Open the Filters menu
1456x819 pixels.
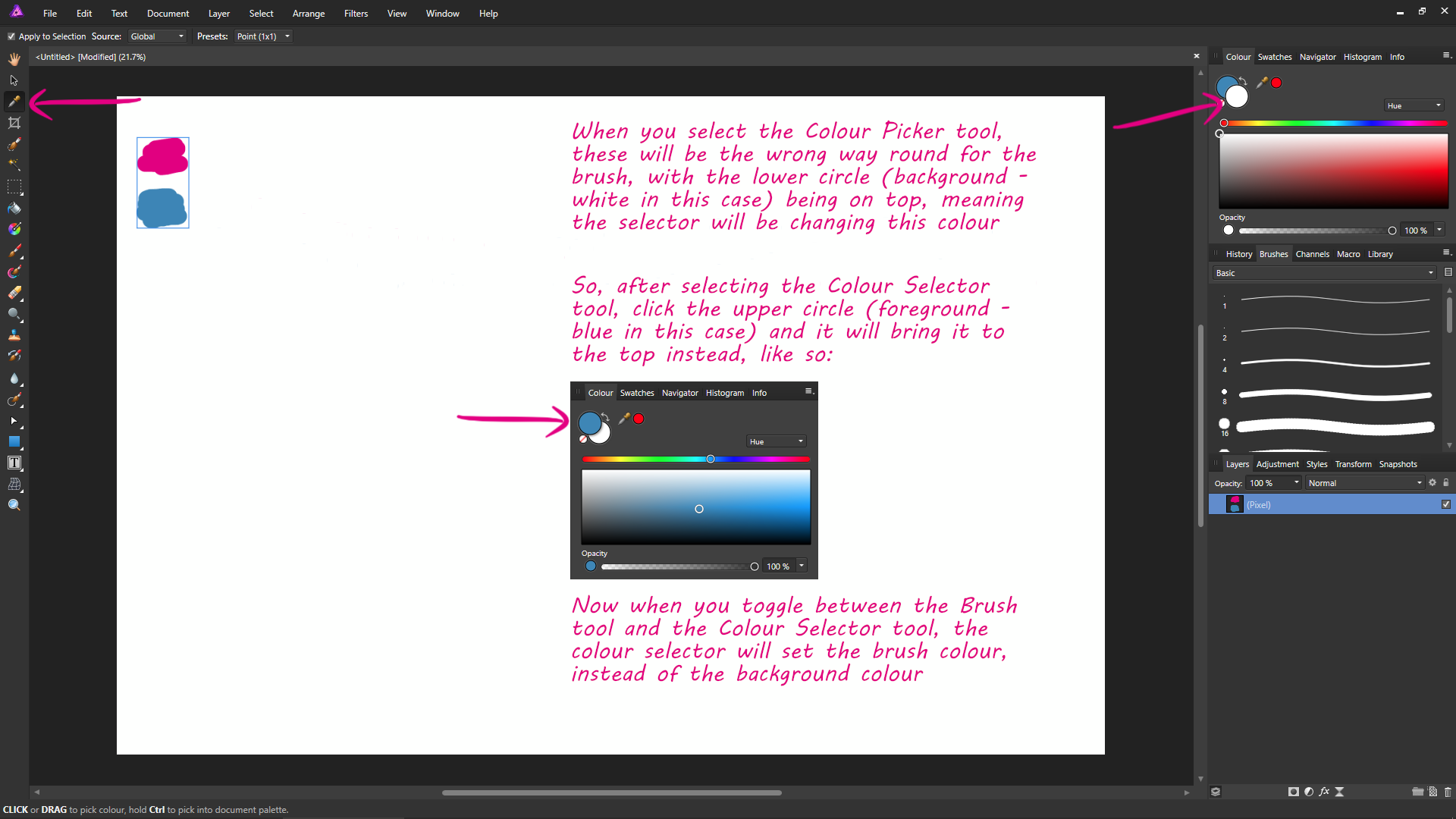tap(355, 13)
